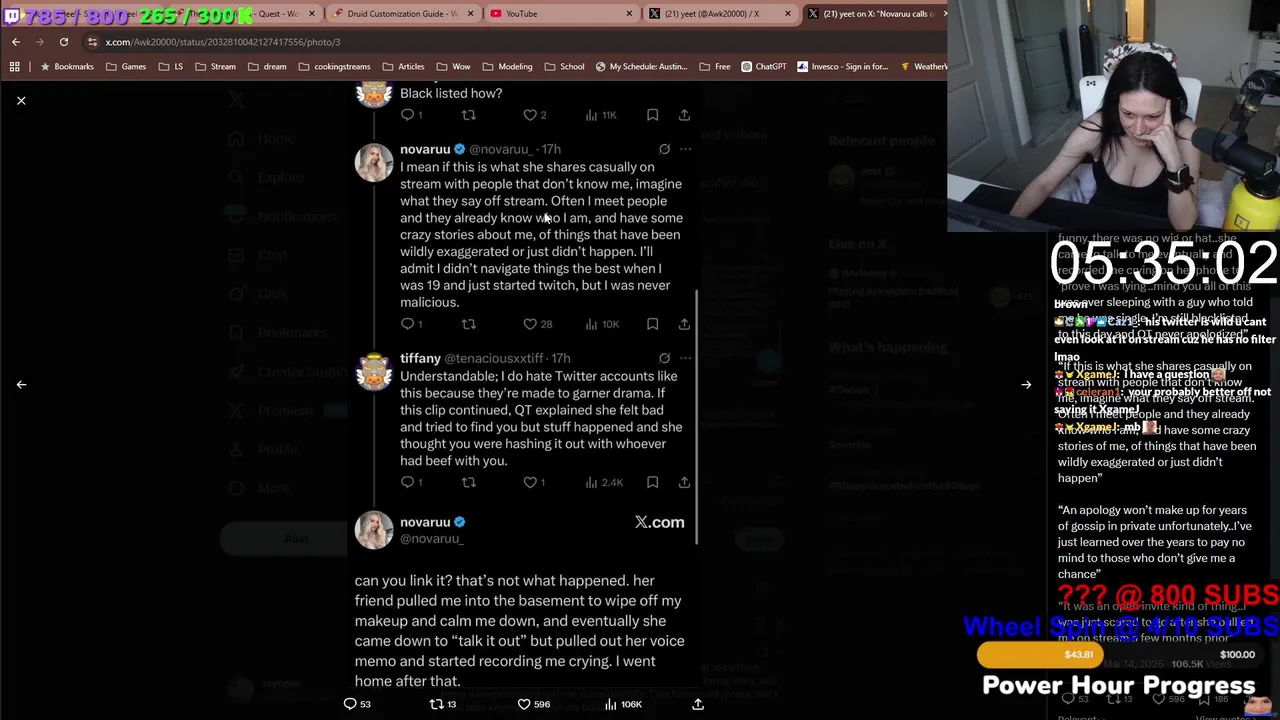Go back with browser back arrow

pos(15,42)
